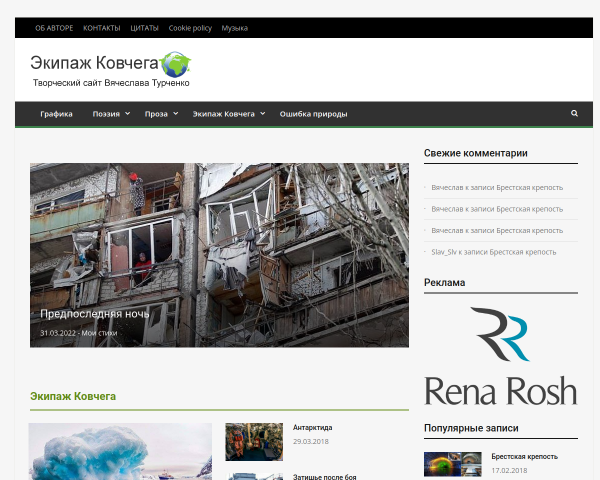Image resolution: width=600 pixels, height=480 pixels.
Task: Open the popular Брестская крепость post thumbnail
Action: (453, 464)
